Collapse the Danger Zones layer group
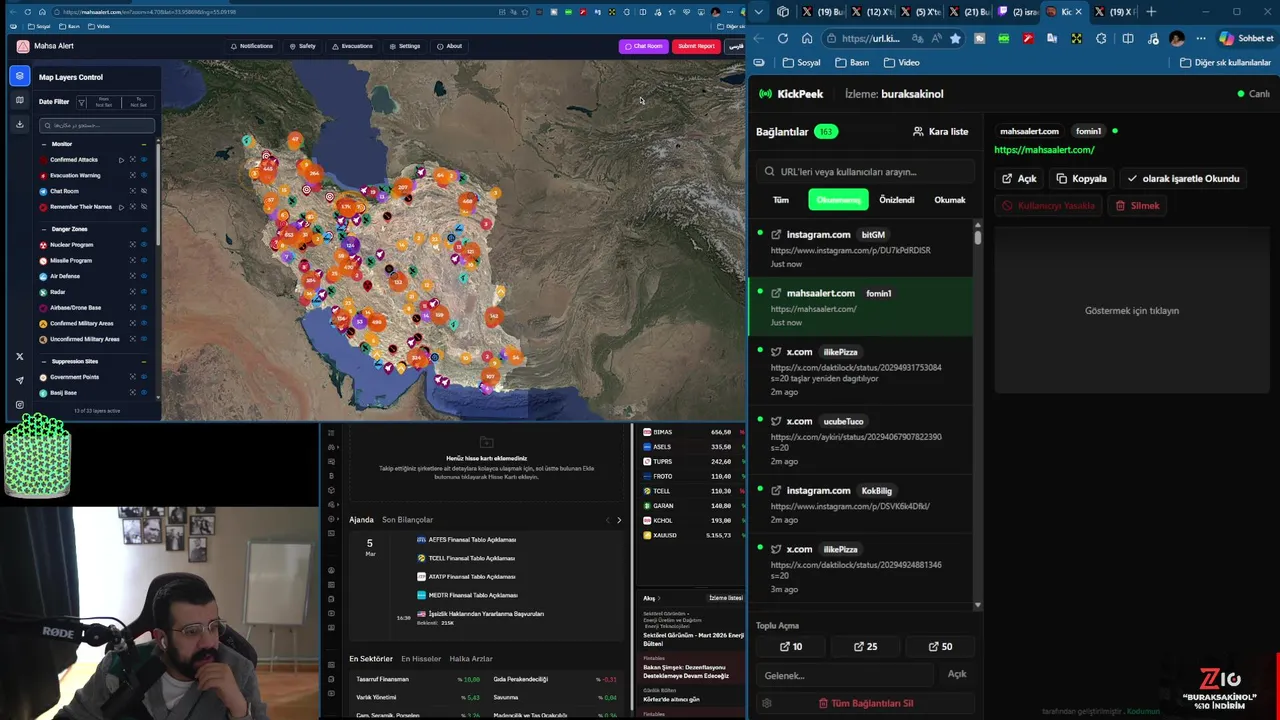The width and height of the screenshot is (1280, 720). pyautogui.click(x=43, y=229)
